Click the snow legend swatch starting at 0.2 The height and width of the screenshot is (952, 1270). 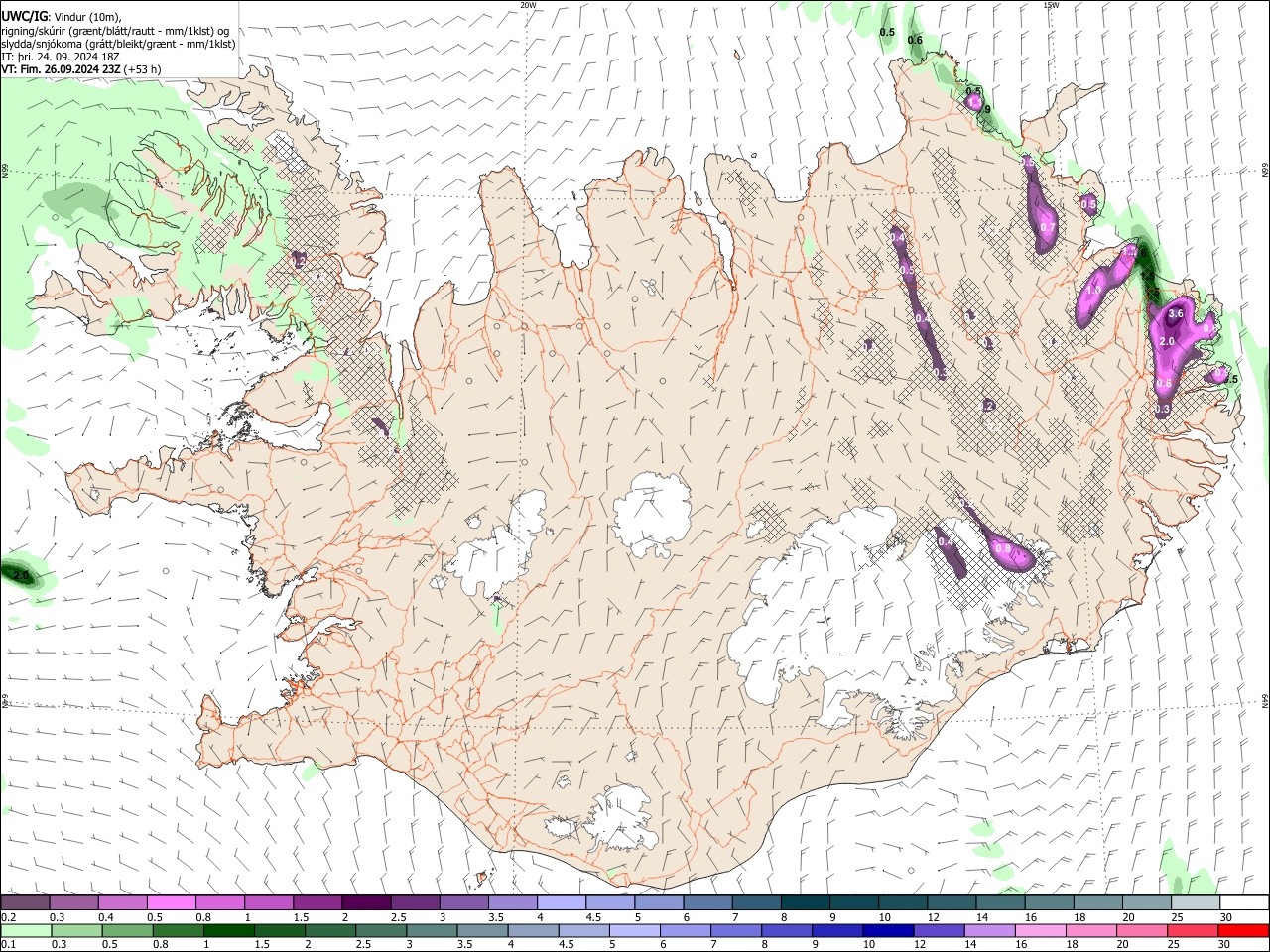click(25, 903)
